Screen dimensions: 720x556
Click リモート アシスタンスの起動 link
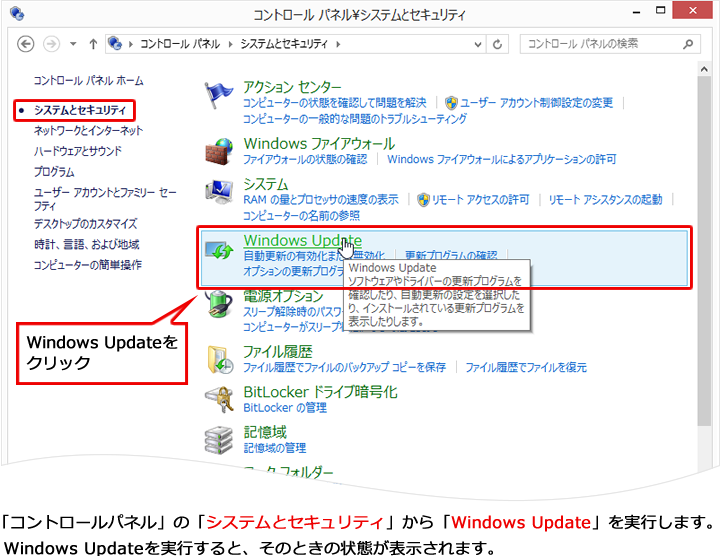tap(605, 200)
